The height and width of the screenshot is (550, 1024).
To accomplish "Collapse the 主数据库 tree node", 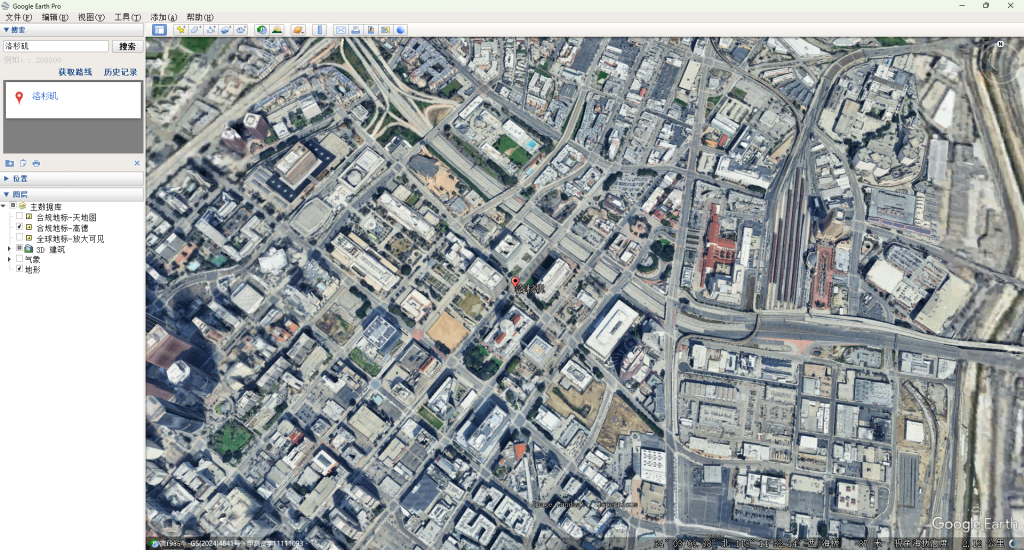I will click(x=3, y=206).
